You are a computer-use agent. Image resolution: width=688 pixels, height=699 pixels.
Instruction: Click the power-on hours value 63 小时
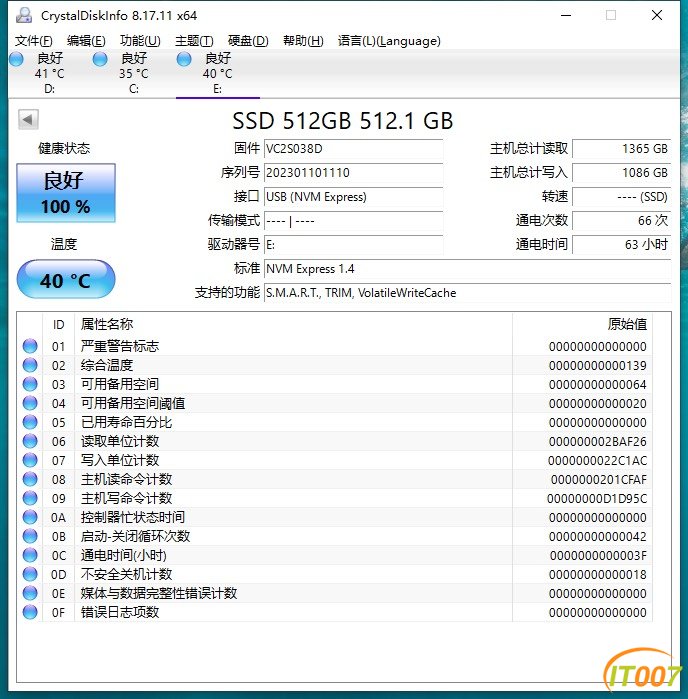[x=622, y=245]
